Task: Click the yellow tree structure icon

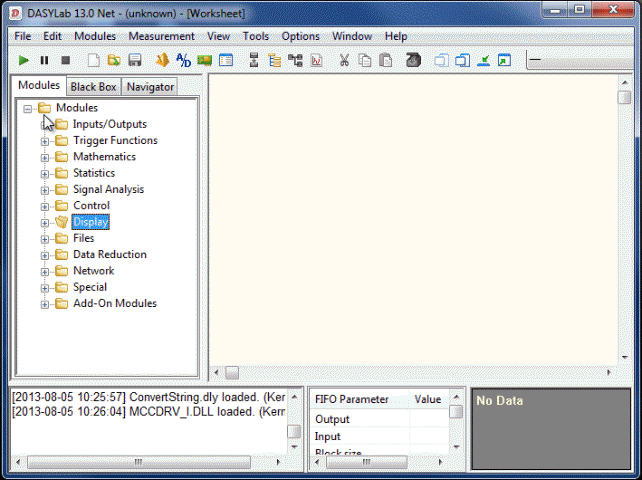Action: pyautogui.click(x=275, y=61)
